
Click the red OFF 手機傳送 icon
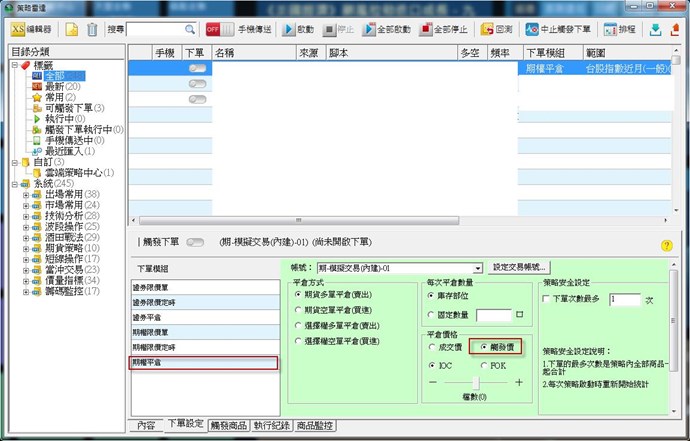click(x=214, y=29)
